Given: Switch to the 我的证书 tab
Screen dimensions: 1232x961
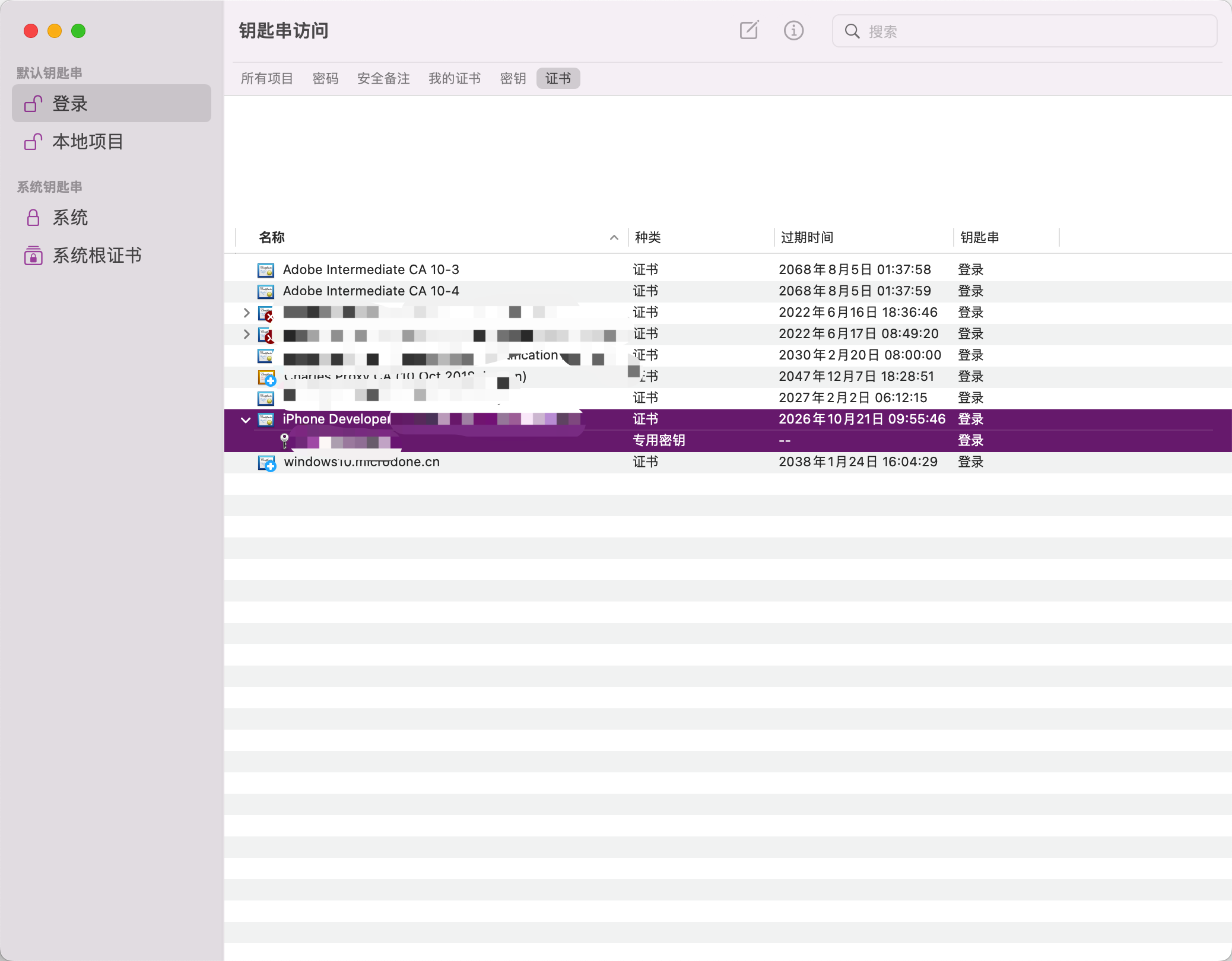Looking at the screenshot, I should 454,78.
